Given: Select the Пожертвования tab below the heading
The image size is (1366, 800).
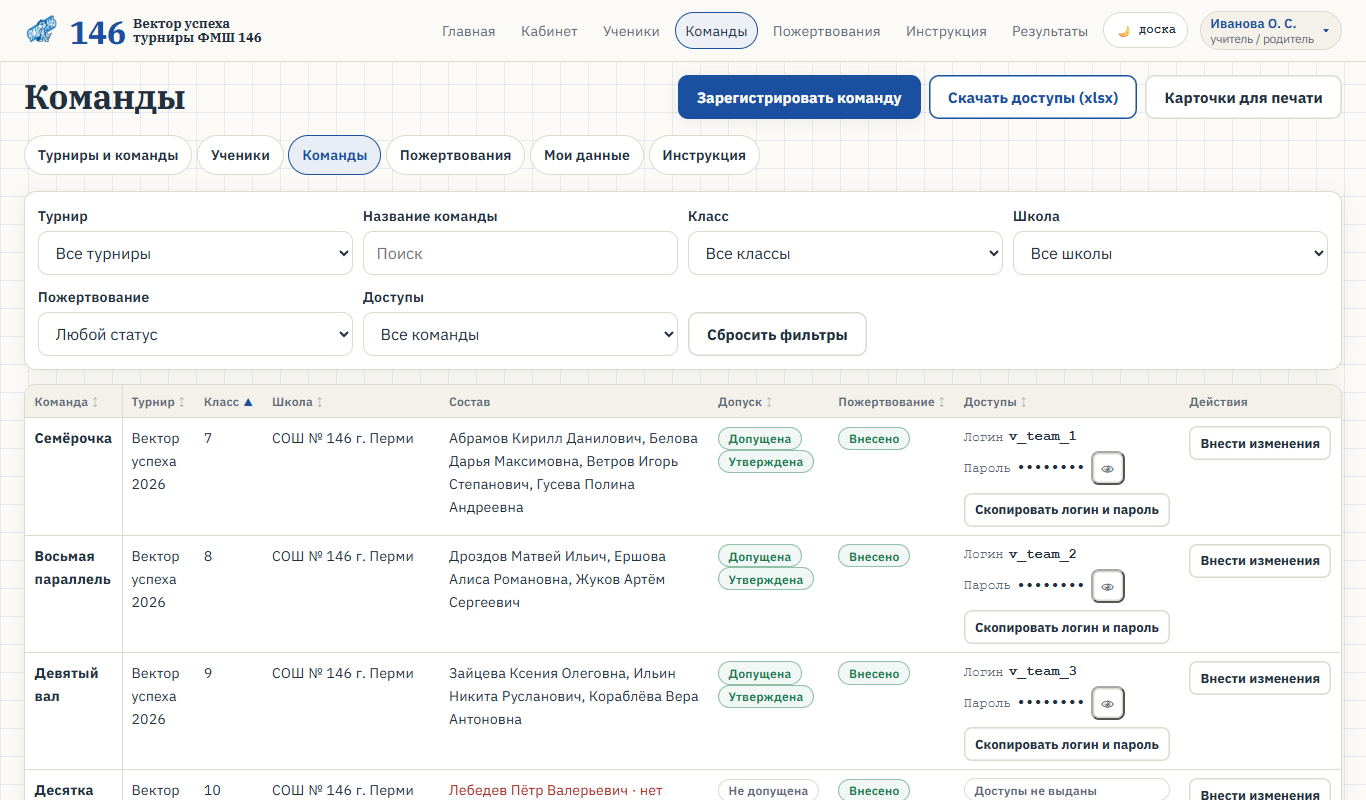Looking at the screenshot, I should point(455,155).
